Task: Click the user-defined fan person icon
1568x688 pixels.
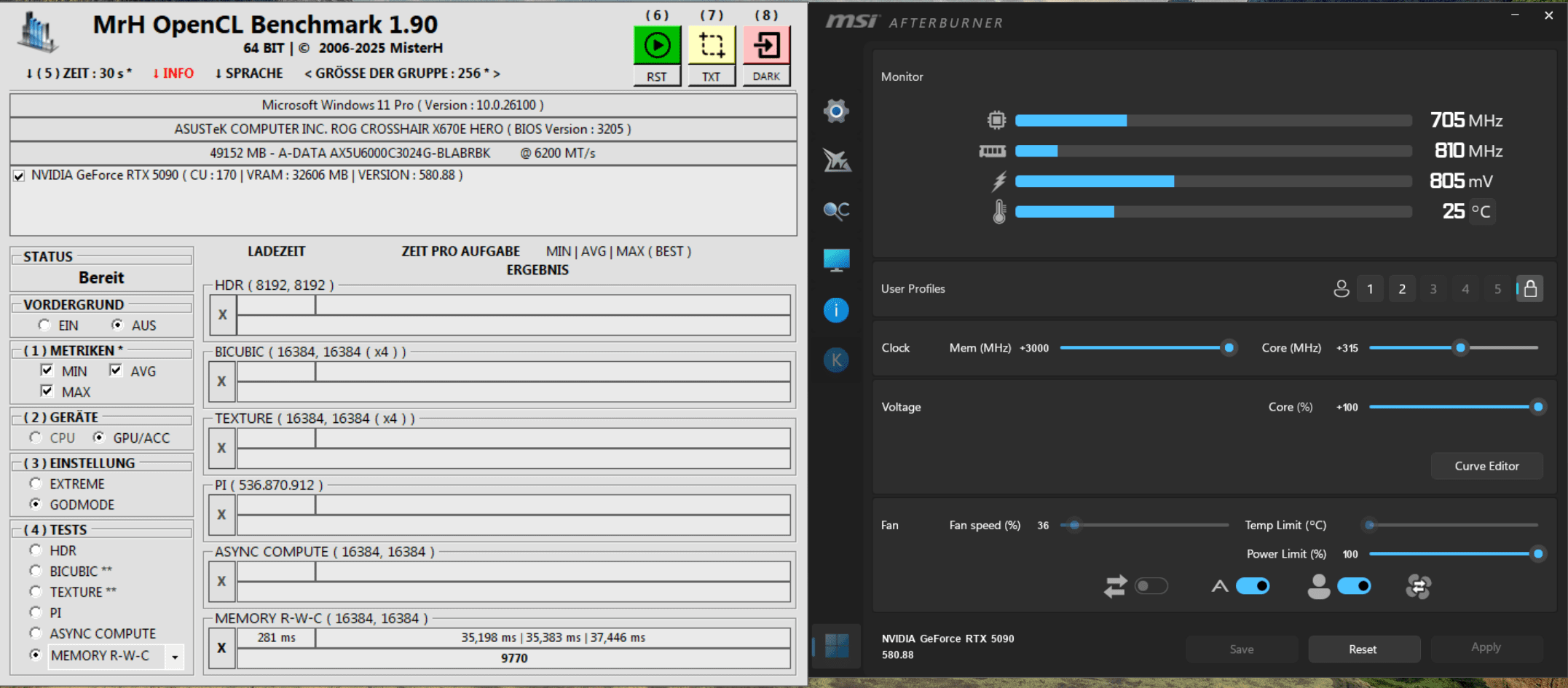Action: (x=1318, y=586)
